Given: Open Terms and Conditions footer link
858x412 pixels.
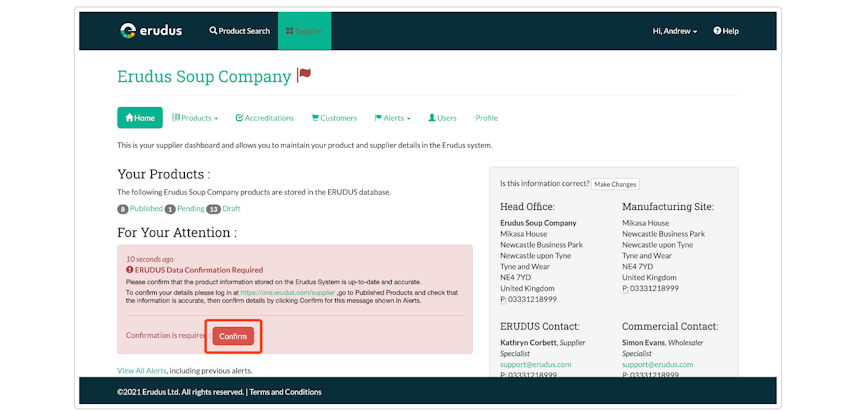Looking at the screenshot, I should (286, 392).
